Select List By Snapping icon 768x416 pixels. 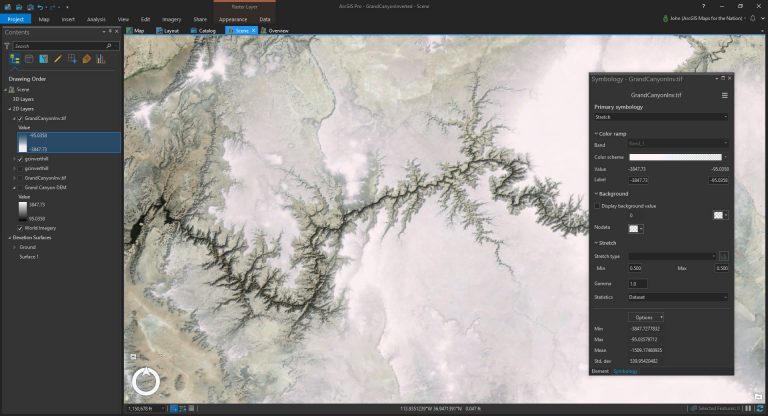(72, 59)
